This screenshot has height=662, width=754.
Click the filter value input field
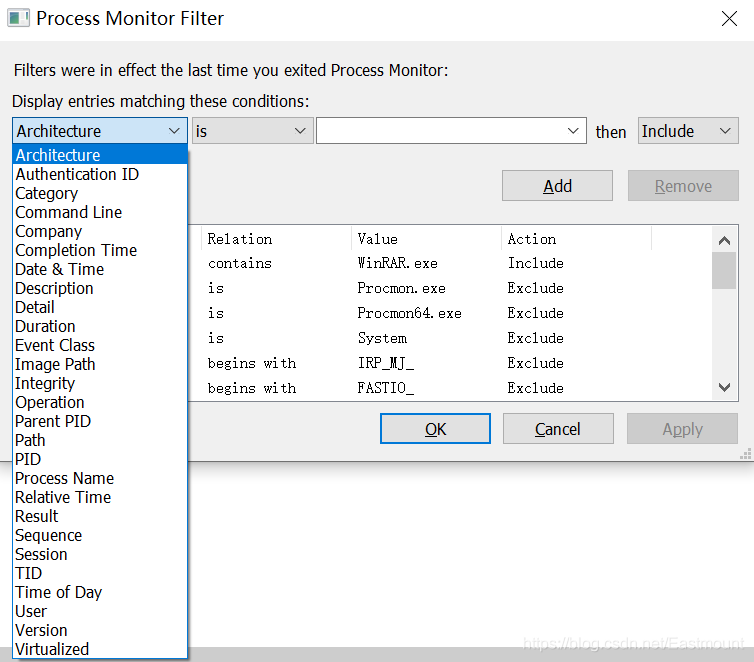[x=440, y=131]
